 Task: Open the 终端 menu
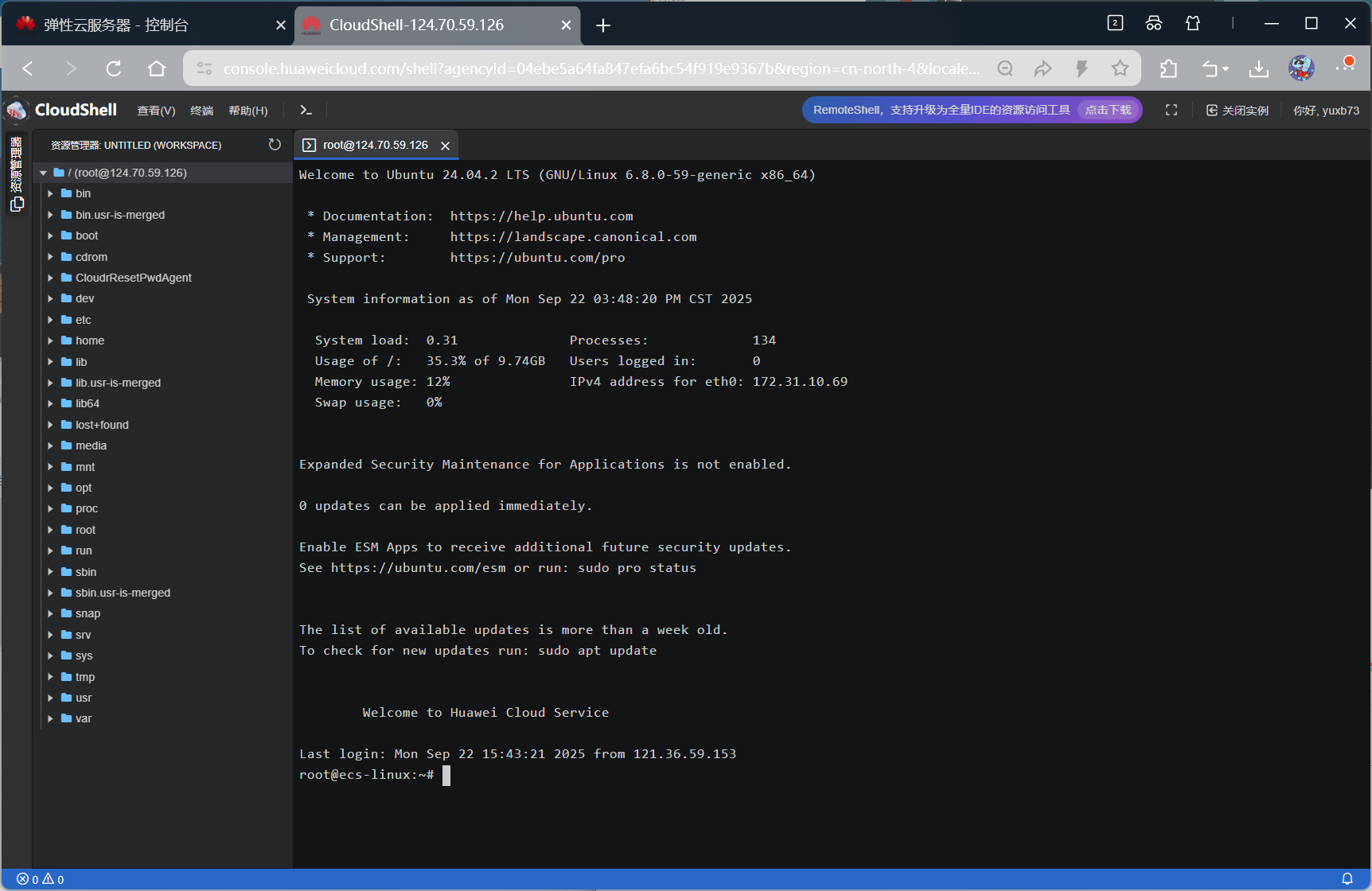(x=202, y=111)
